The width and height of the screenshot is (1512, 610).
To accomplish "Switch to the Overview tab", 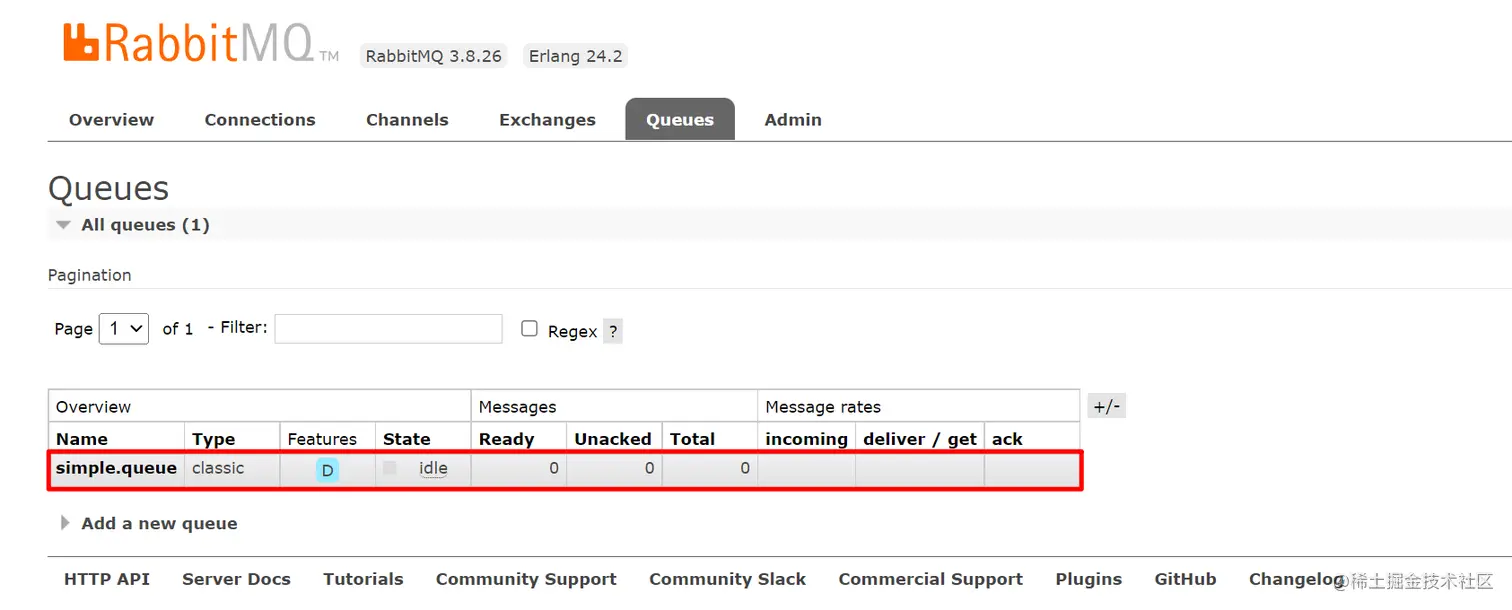I will pyautogui.click(x=111, y=120).
